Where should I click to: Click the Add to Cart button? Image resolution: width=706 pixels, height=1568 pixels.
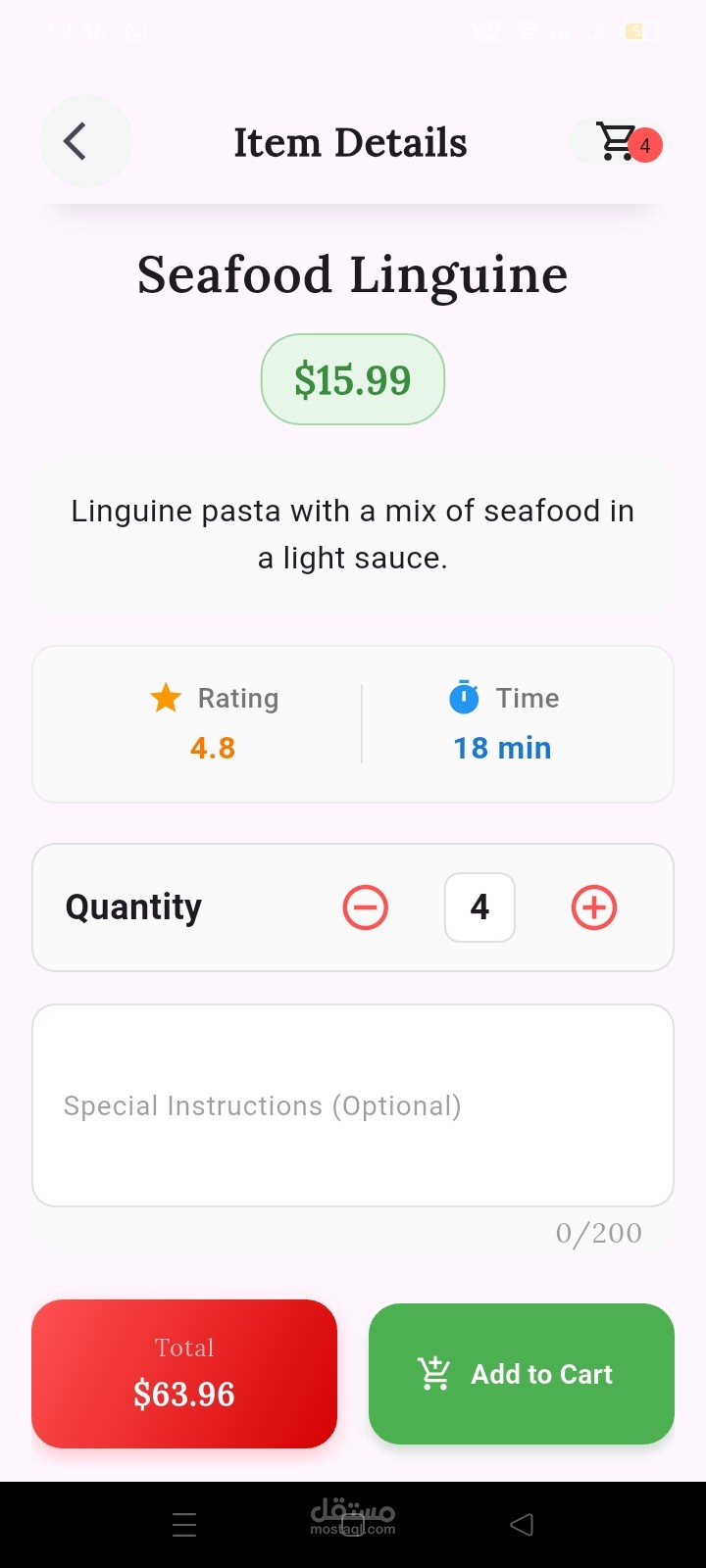pos(522,1374)
